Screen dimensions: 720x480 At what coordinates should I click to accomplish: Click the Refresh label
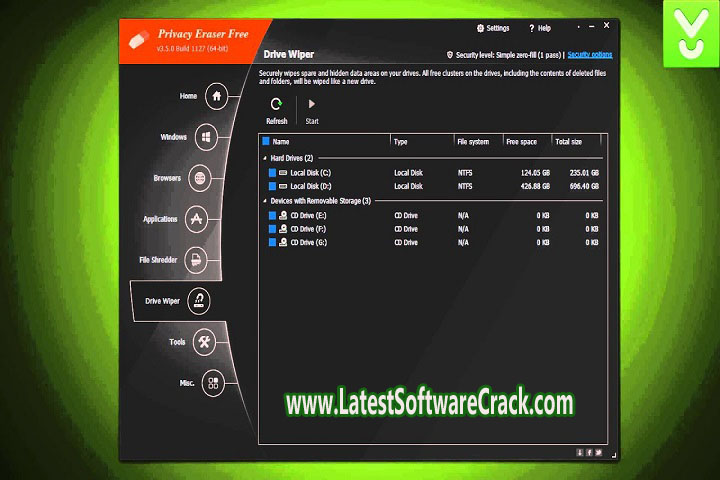point(276,121)
